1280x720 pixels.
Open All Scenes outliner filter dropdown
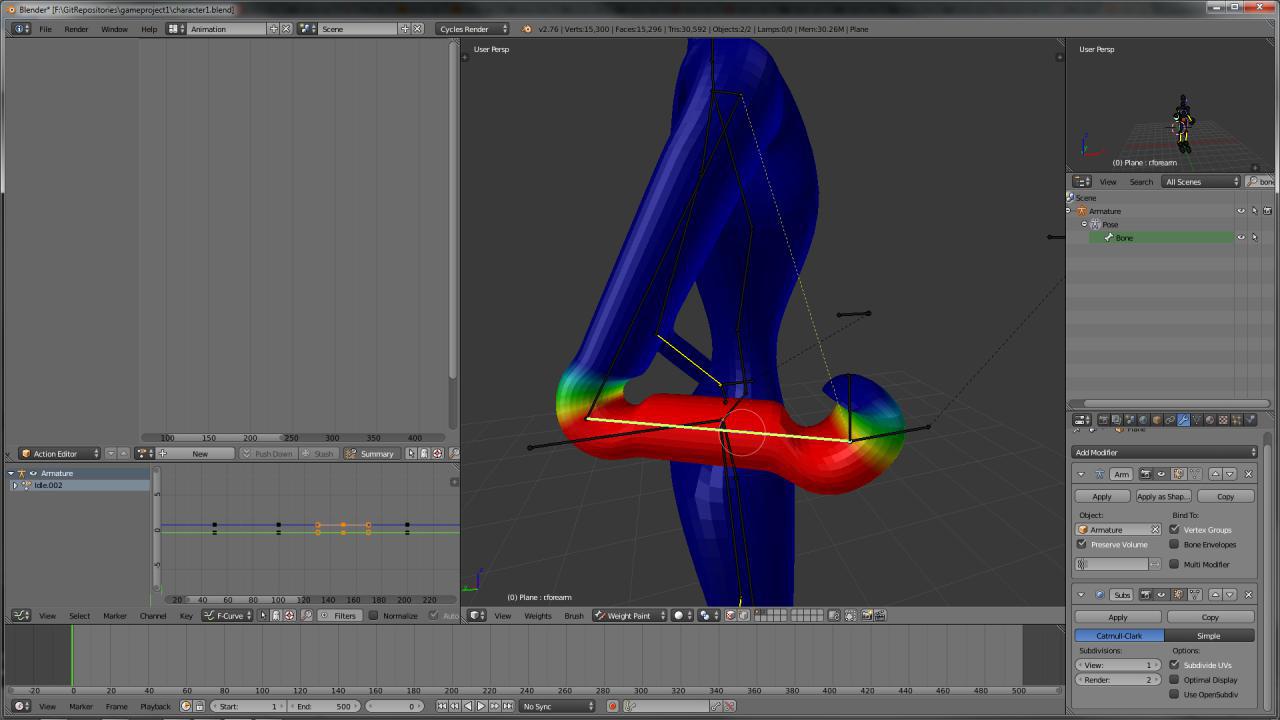coord(1201,182)
